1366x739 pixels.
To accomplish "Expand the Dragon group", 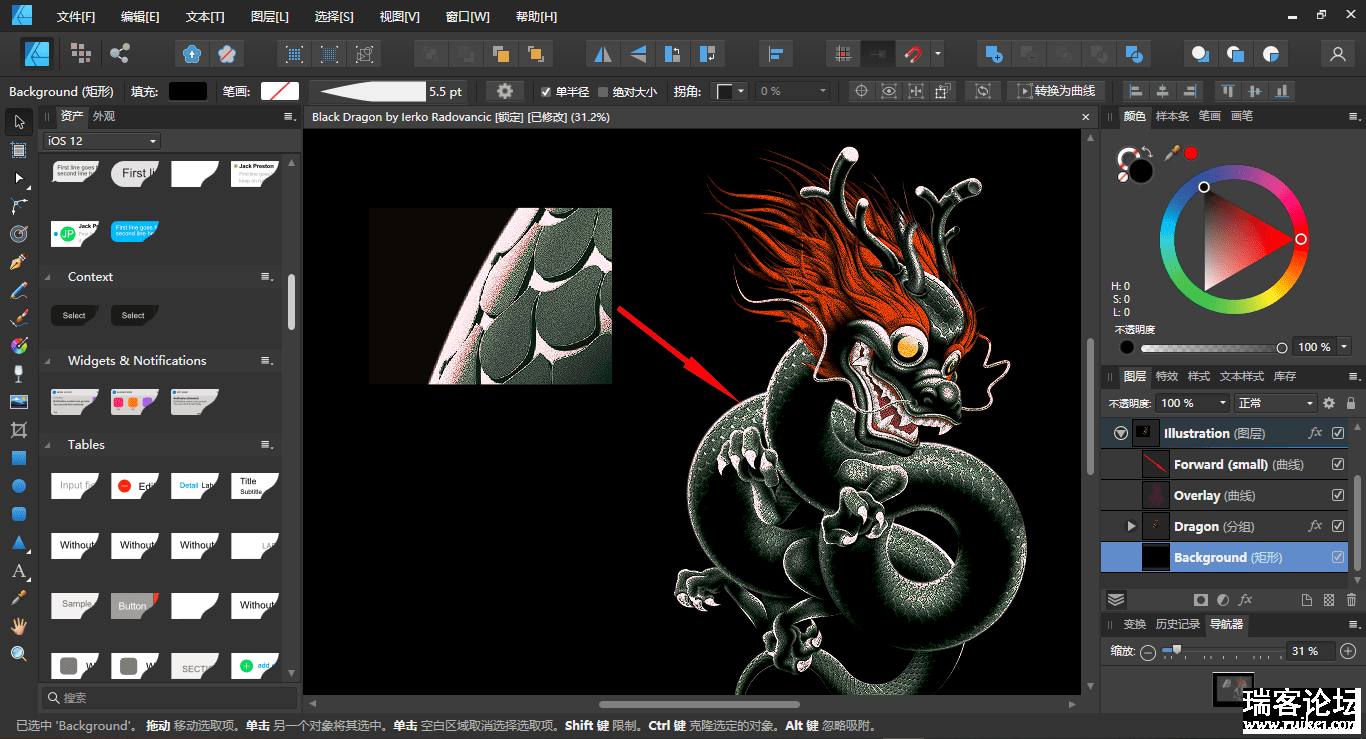I will pyautogui.click(x=1132, y=526).
